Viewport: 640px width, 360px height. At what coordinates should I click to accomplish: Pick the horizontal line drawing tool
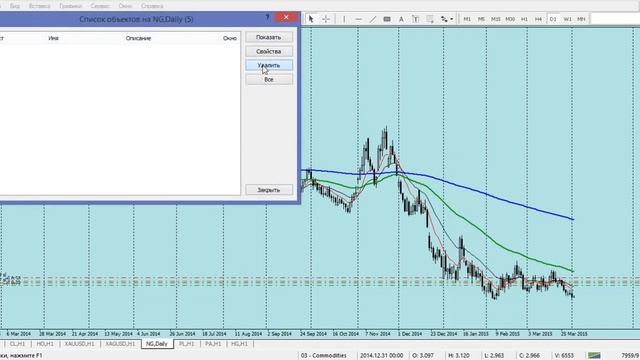[x=358, y=19]
